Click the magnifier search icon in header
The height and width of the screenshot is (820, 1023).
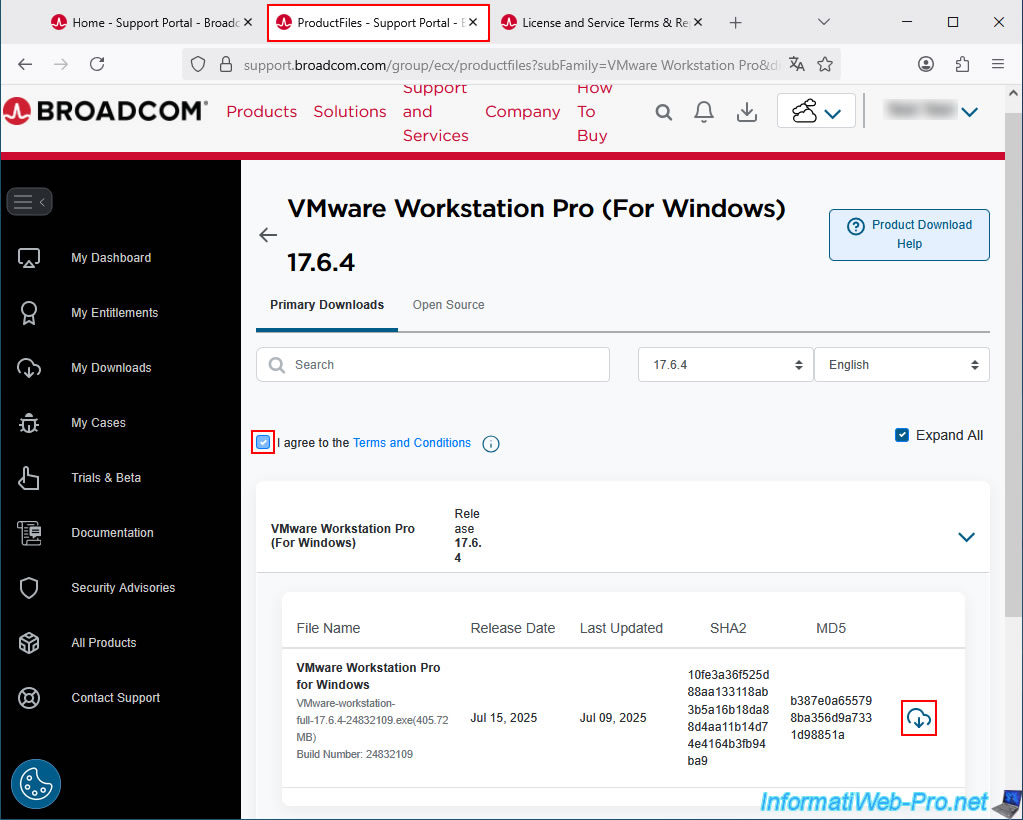(664, 112)
